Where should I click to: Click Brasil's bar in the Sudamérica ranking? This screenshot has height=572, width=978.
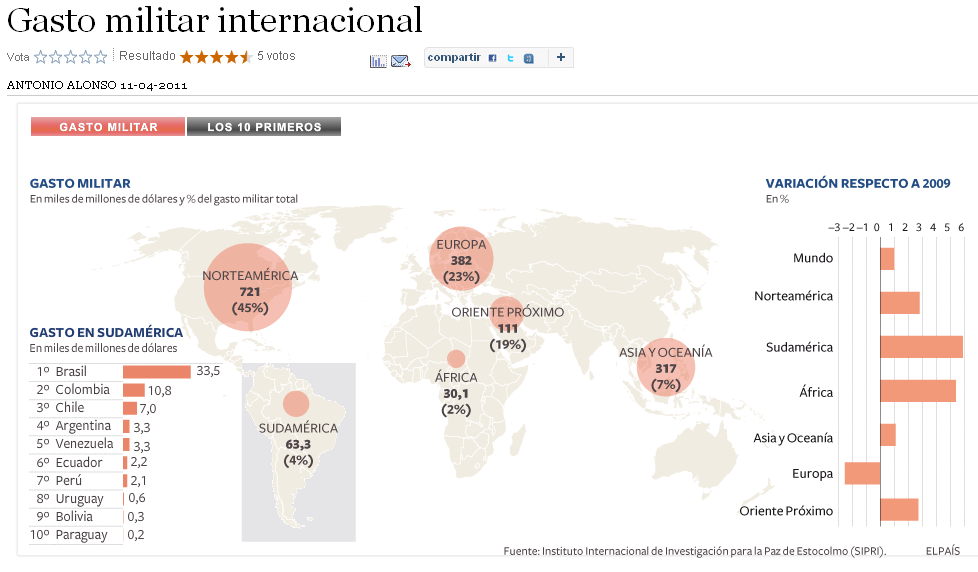(x=157, y=371)
